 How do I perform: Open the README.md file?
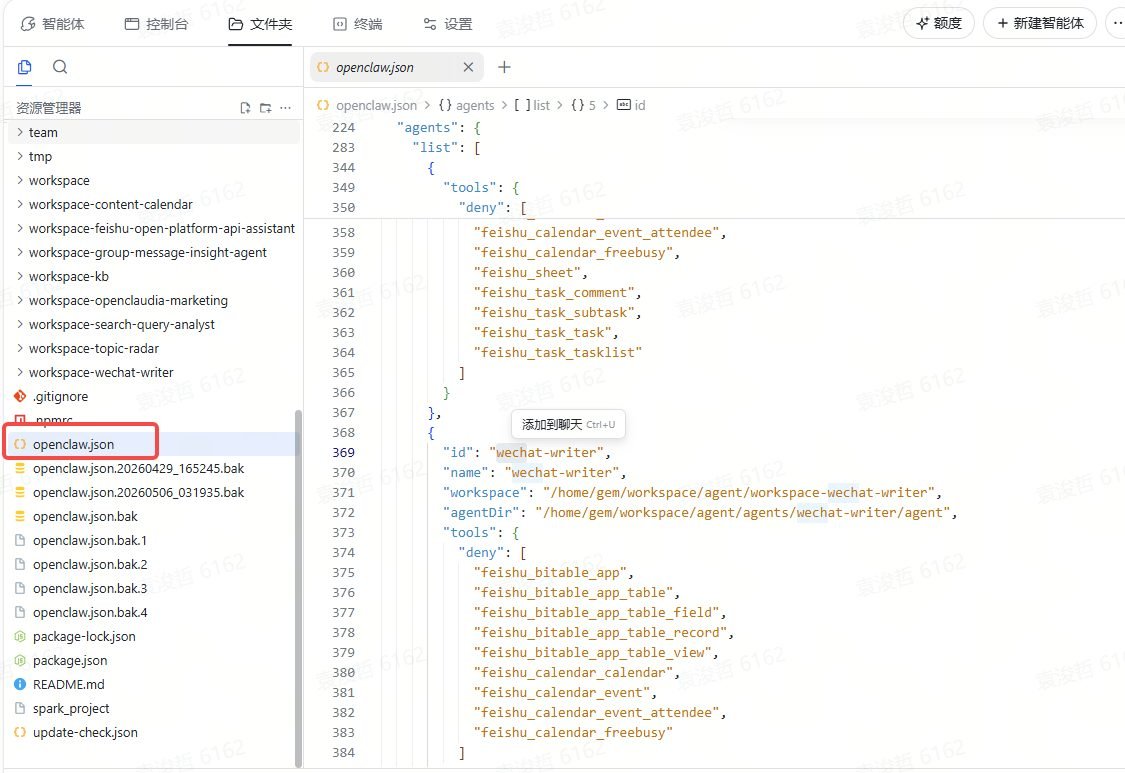coord(154,684)
